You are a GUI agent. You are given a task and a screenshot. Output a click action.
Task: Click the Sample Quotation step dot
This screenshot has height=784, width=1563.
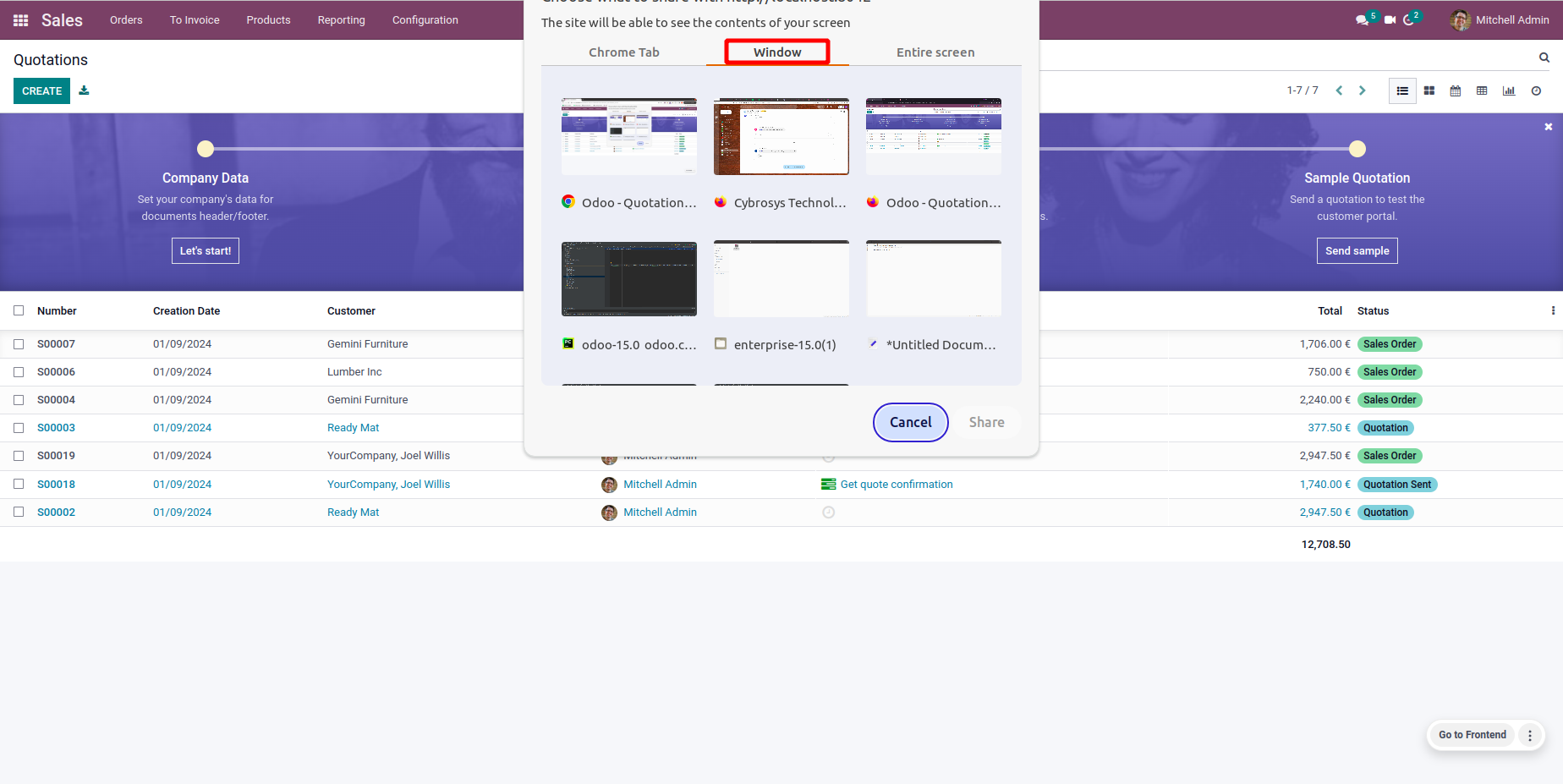(1357, 149)
